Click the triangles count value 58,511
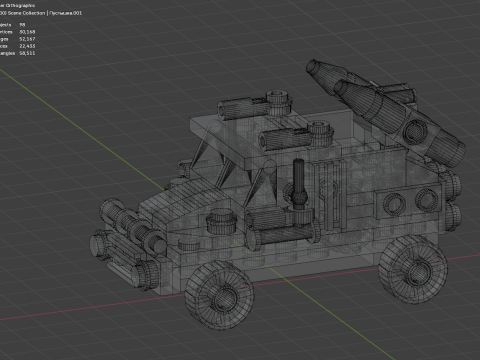Screen dimensions: 480x360 (x=27, y=53)
